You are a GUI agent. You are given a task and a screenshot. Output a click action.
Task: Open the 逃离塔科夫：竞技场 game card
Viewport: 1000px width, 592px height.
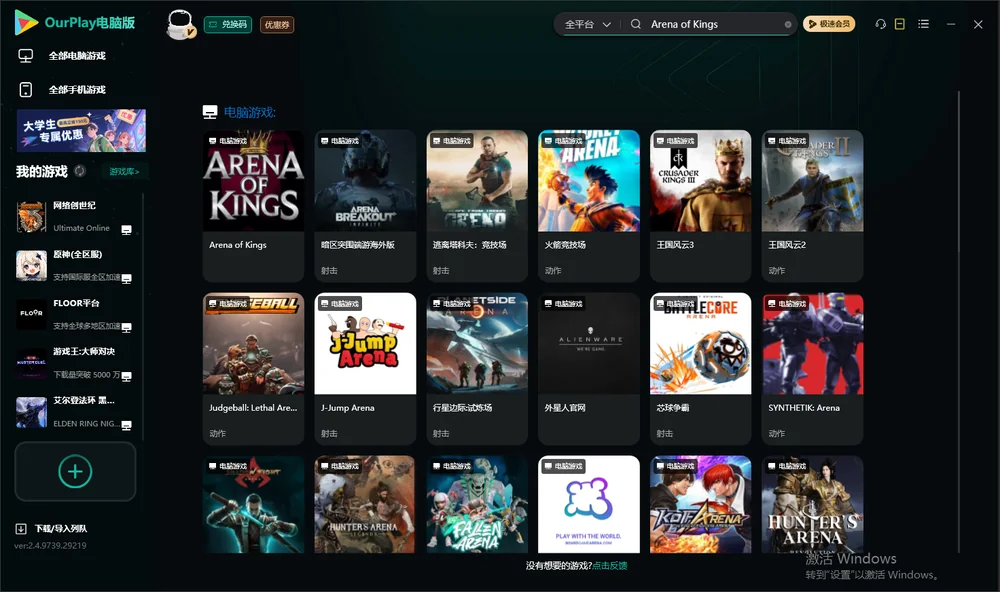(477, 205)
